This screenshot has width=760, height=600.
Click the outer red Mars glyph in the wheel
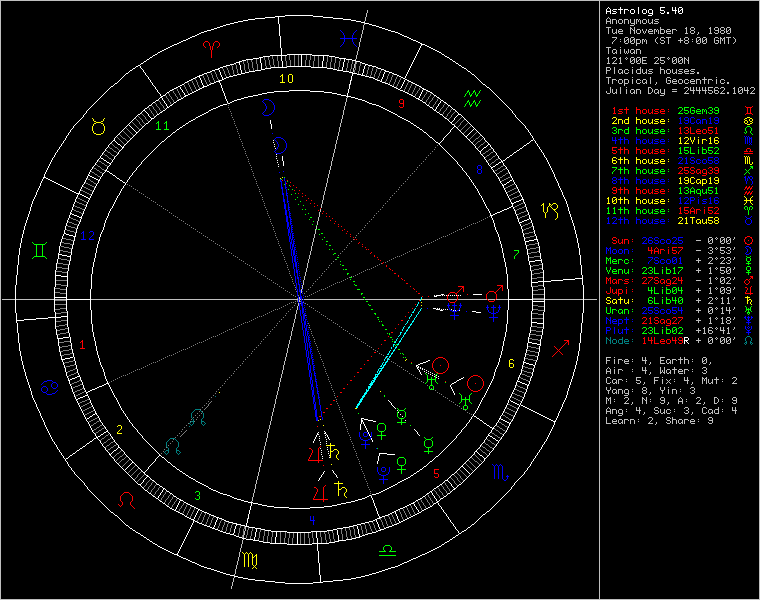pos(494,294)
